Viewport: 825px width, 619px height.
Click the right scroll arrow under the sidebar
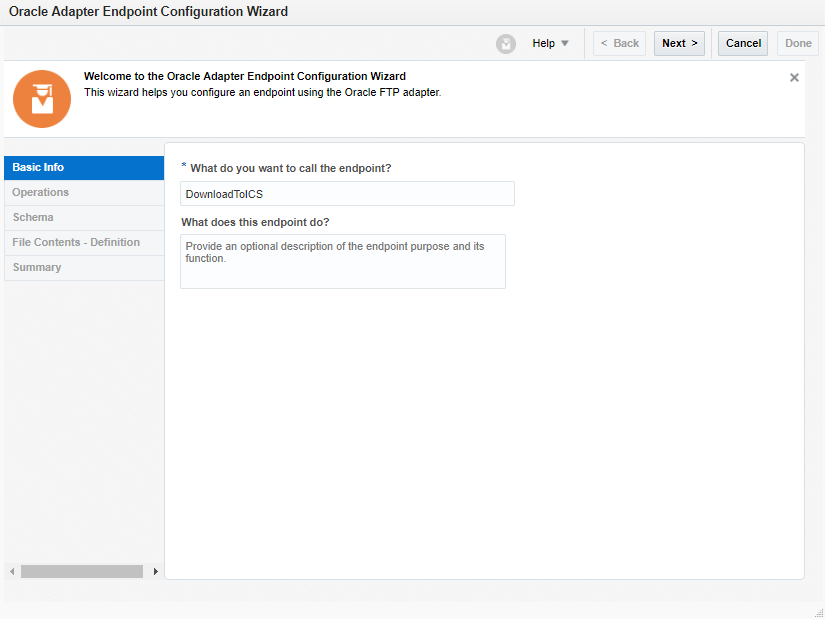155,572
